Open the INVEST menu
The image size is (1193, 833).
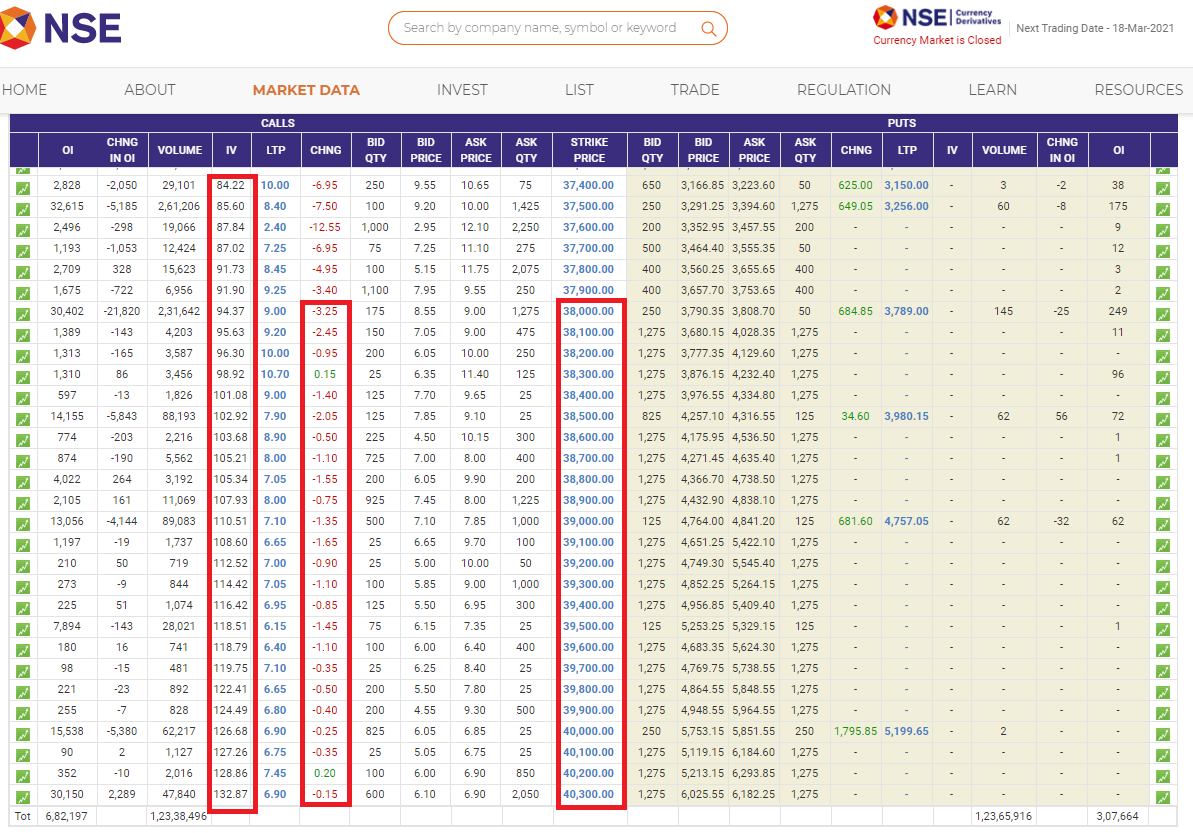(462, 90)
